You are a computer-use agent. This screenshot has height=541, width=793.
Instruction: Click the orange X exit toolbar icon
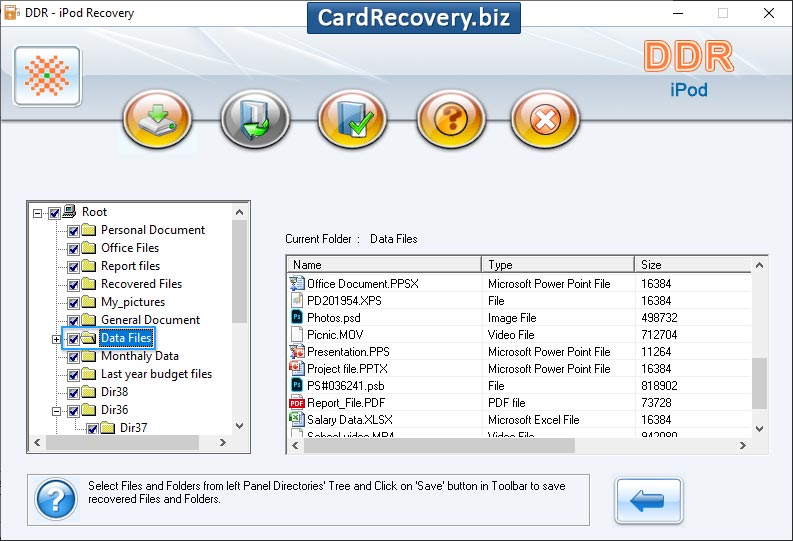point(545,119)
